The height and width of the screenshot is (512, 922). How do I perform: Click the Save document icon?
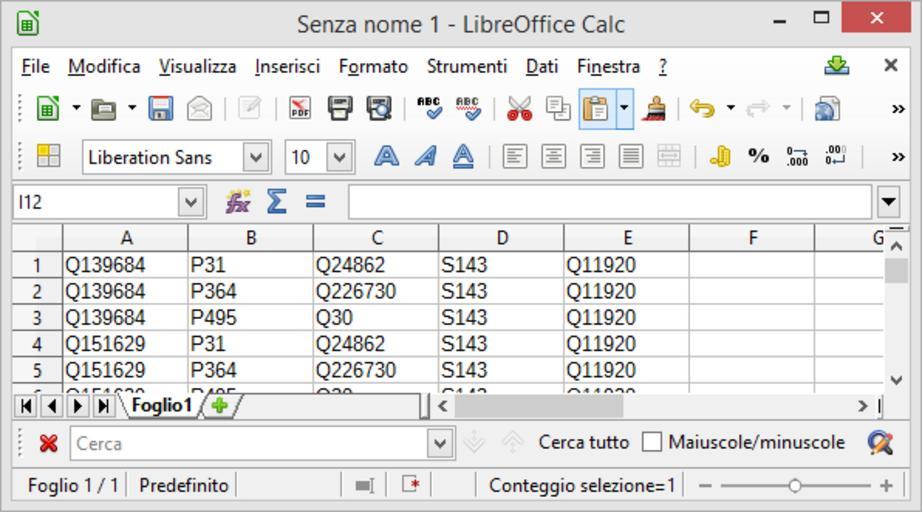(x=161, y=109)
